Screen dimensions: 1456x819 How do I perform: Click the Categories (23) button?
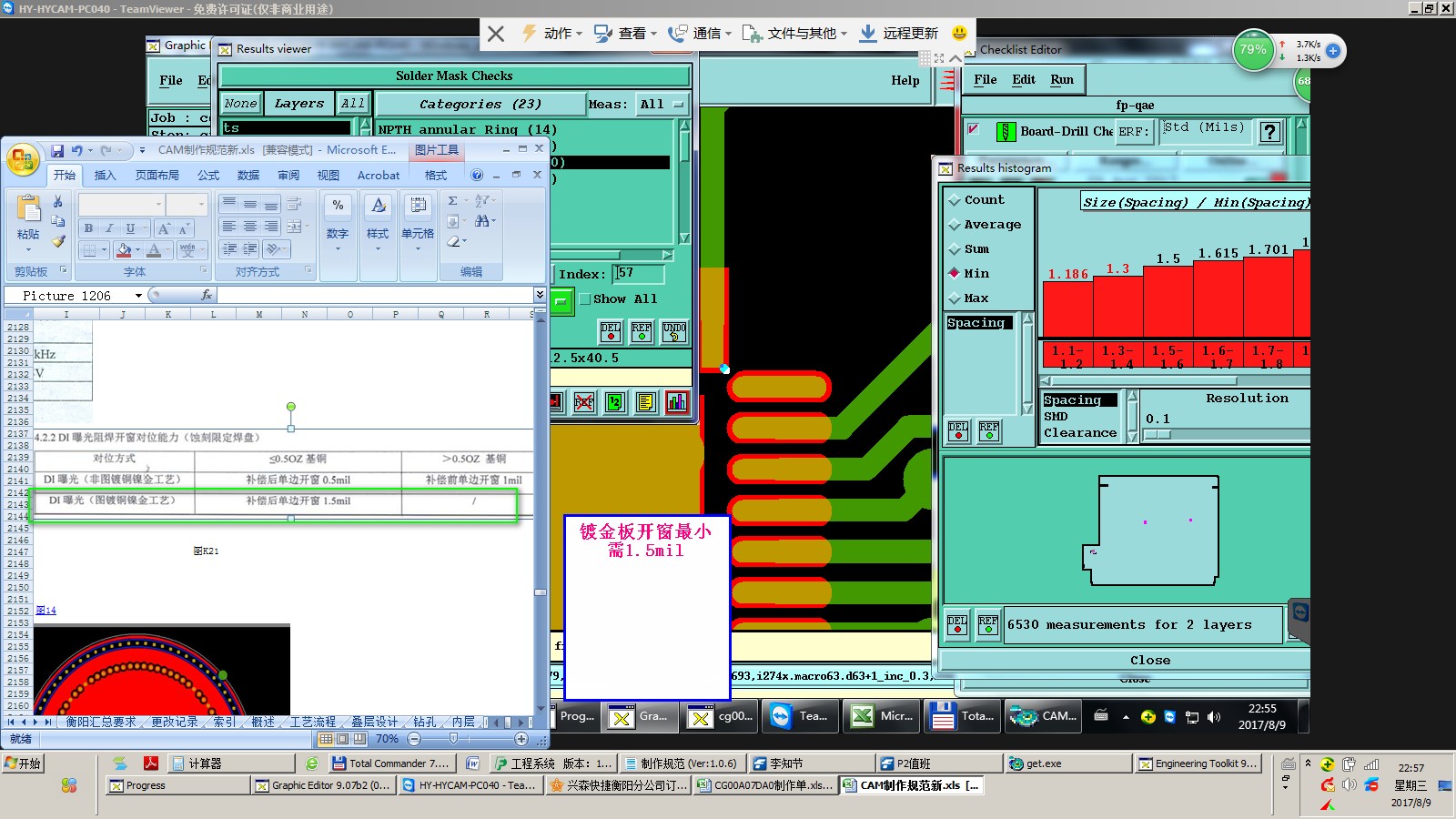tap(480, 105)
